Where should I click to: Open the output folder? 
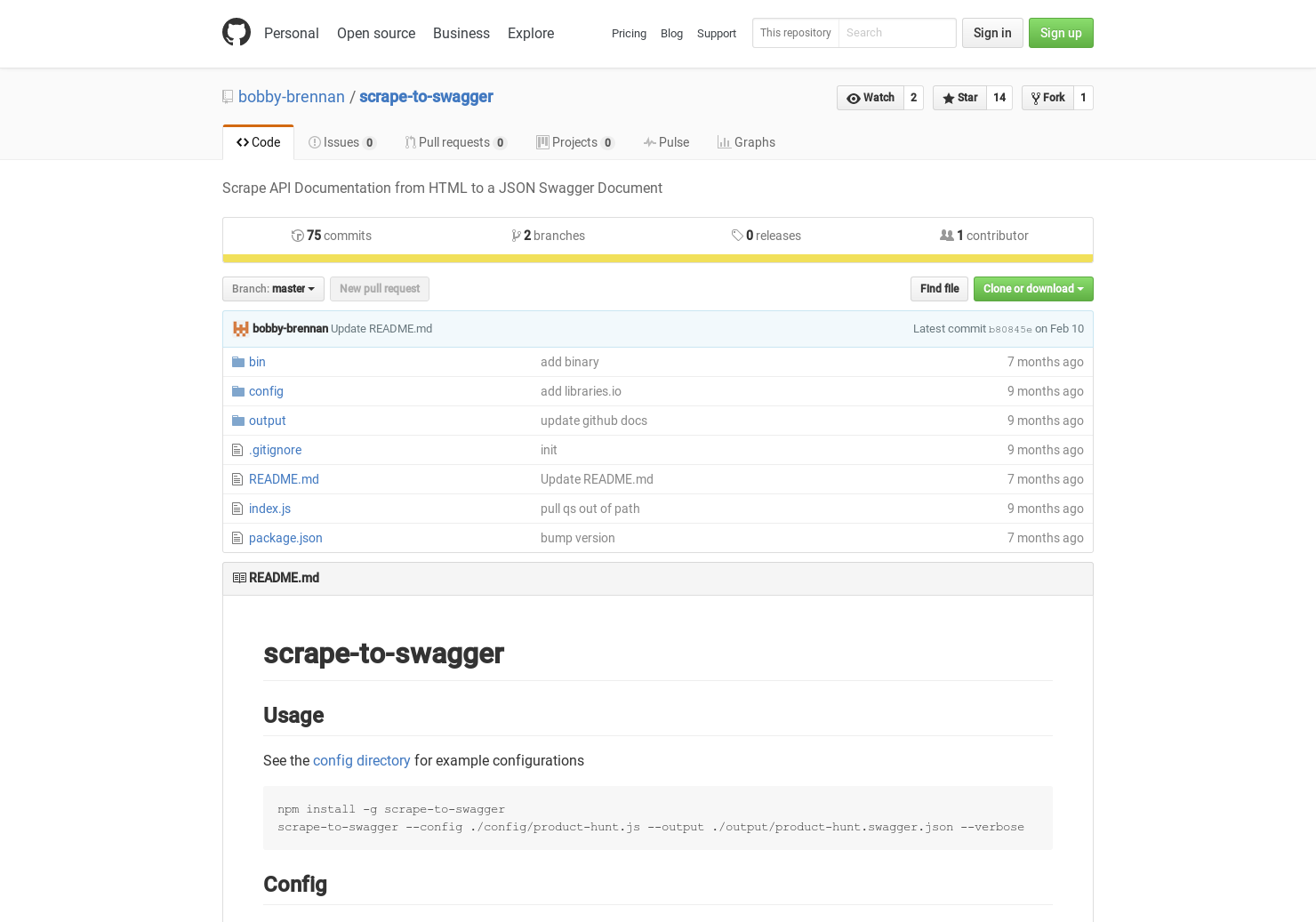(267, 421)
